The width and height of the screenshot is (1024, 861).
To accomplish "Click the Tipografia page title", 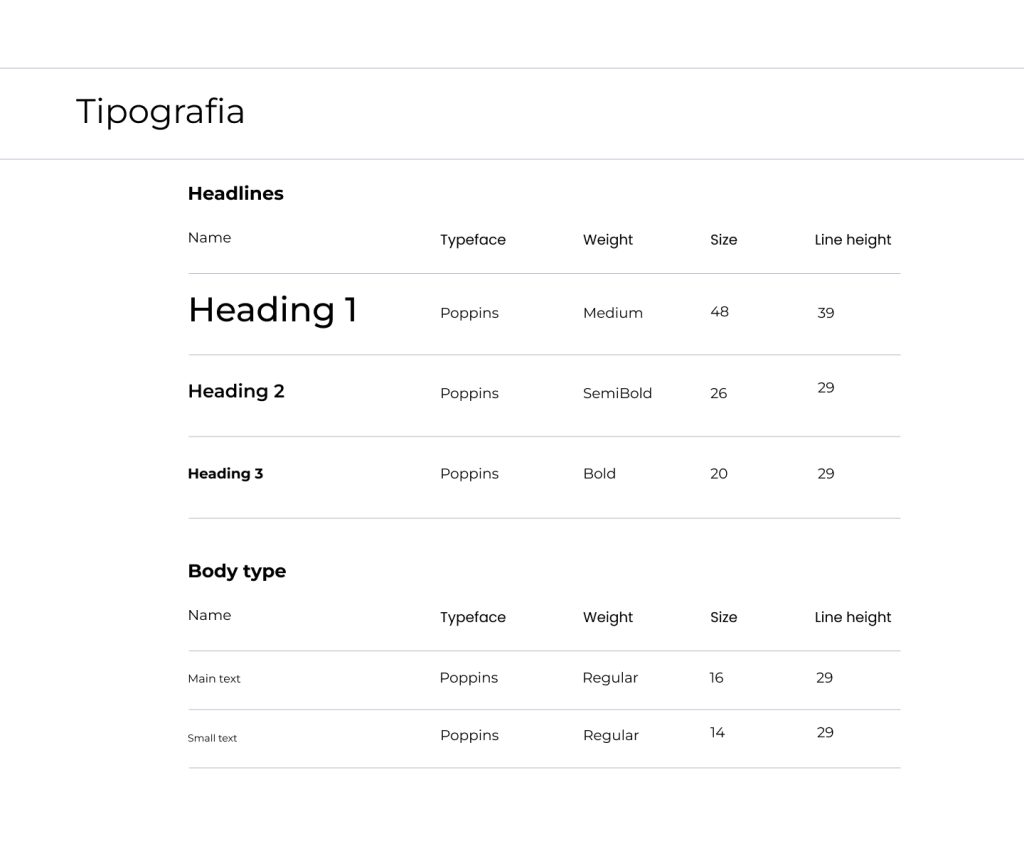I will tap(160, 111).
